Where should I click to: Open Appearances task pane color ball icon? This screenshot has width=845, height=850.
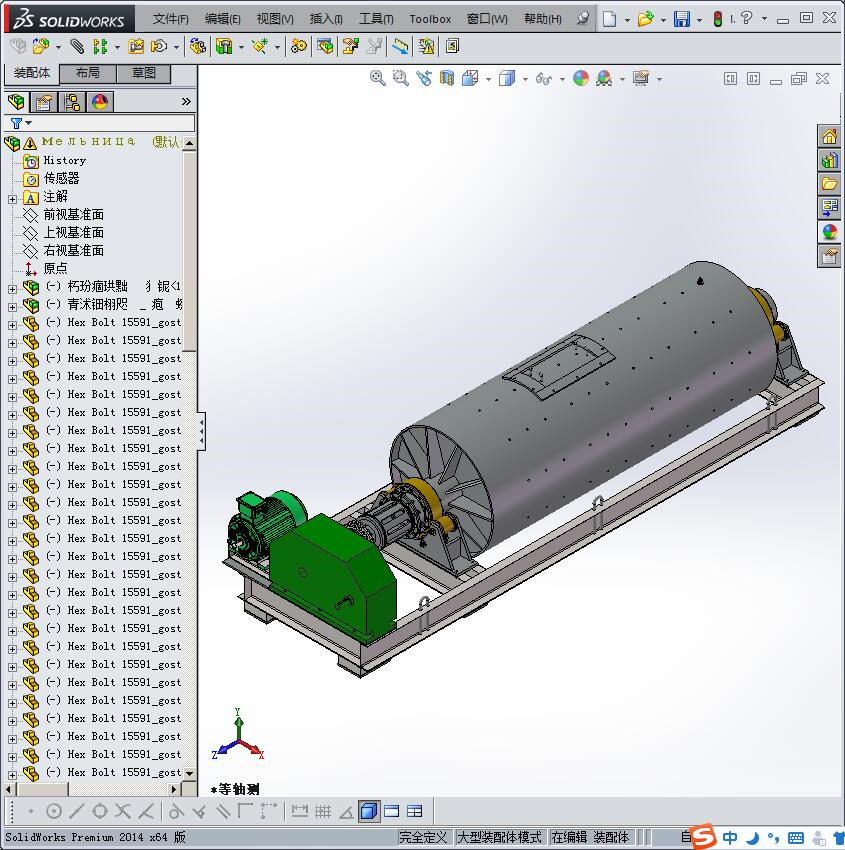tap(829, 231)
